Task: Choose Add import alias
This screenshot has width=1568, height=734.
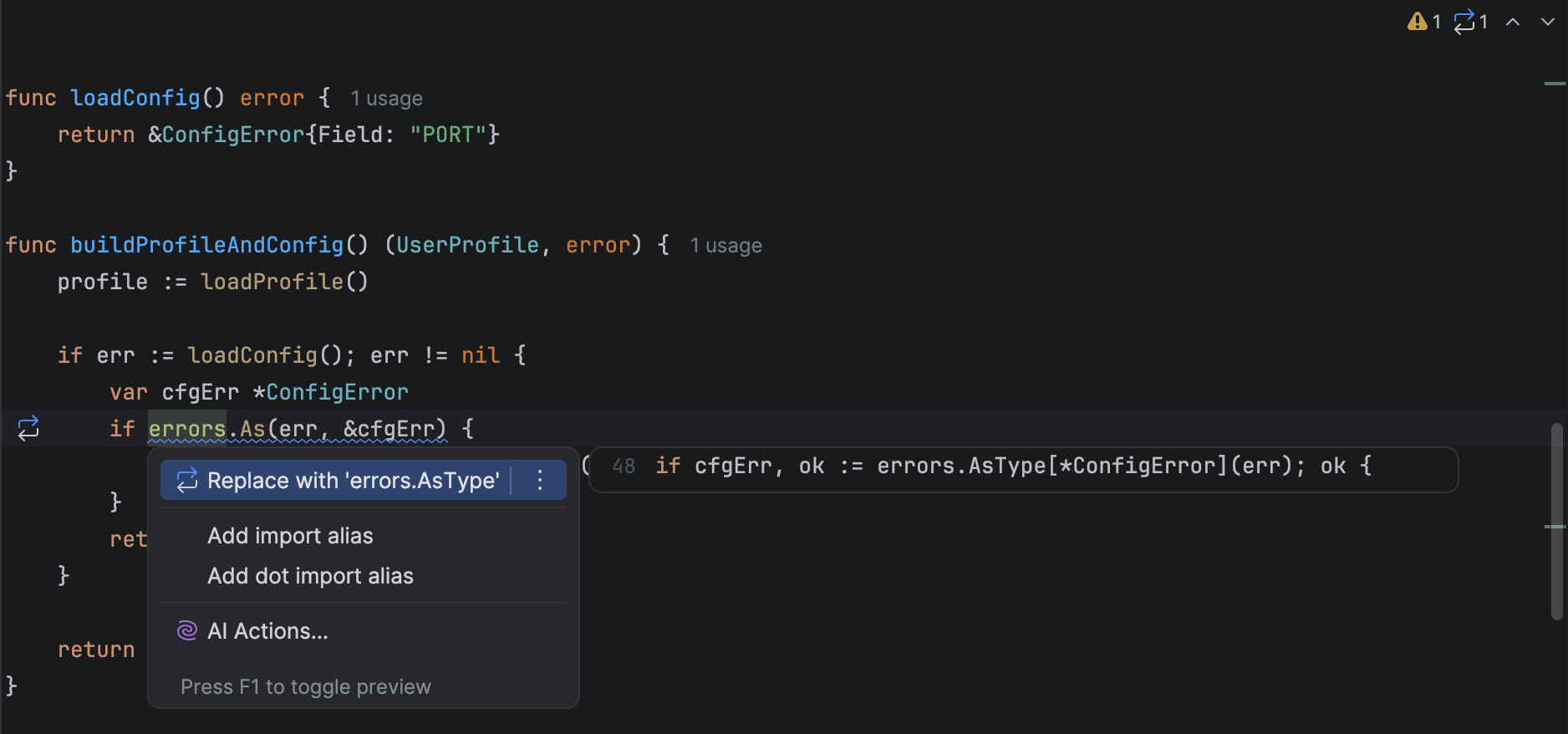Action: 290,536
